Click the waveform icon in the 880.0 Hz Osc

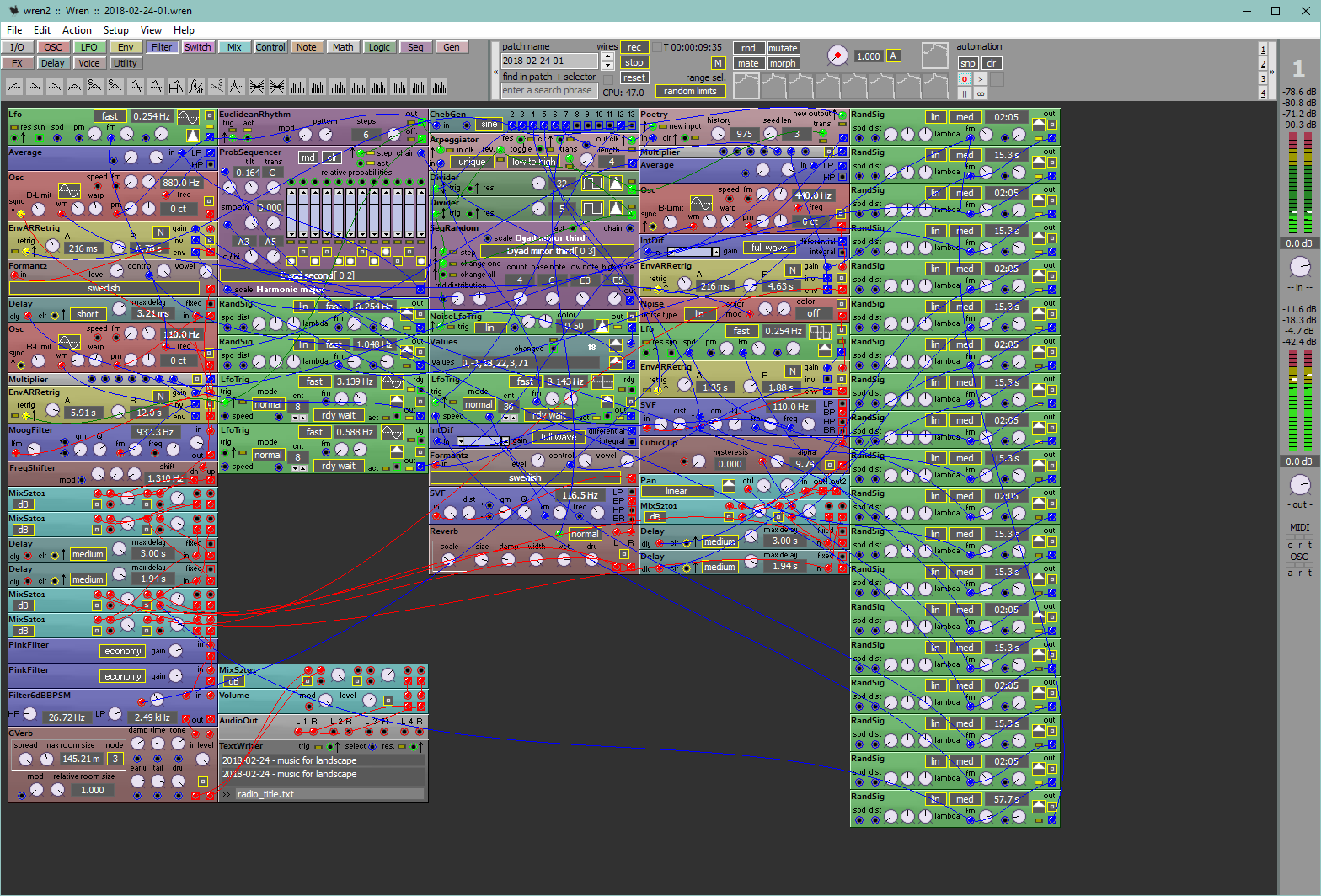tap(69, 191)
